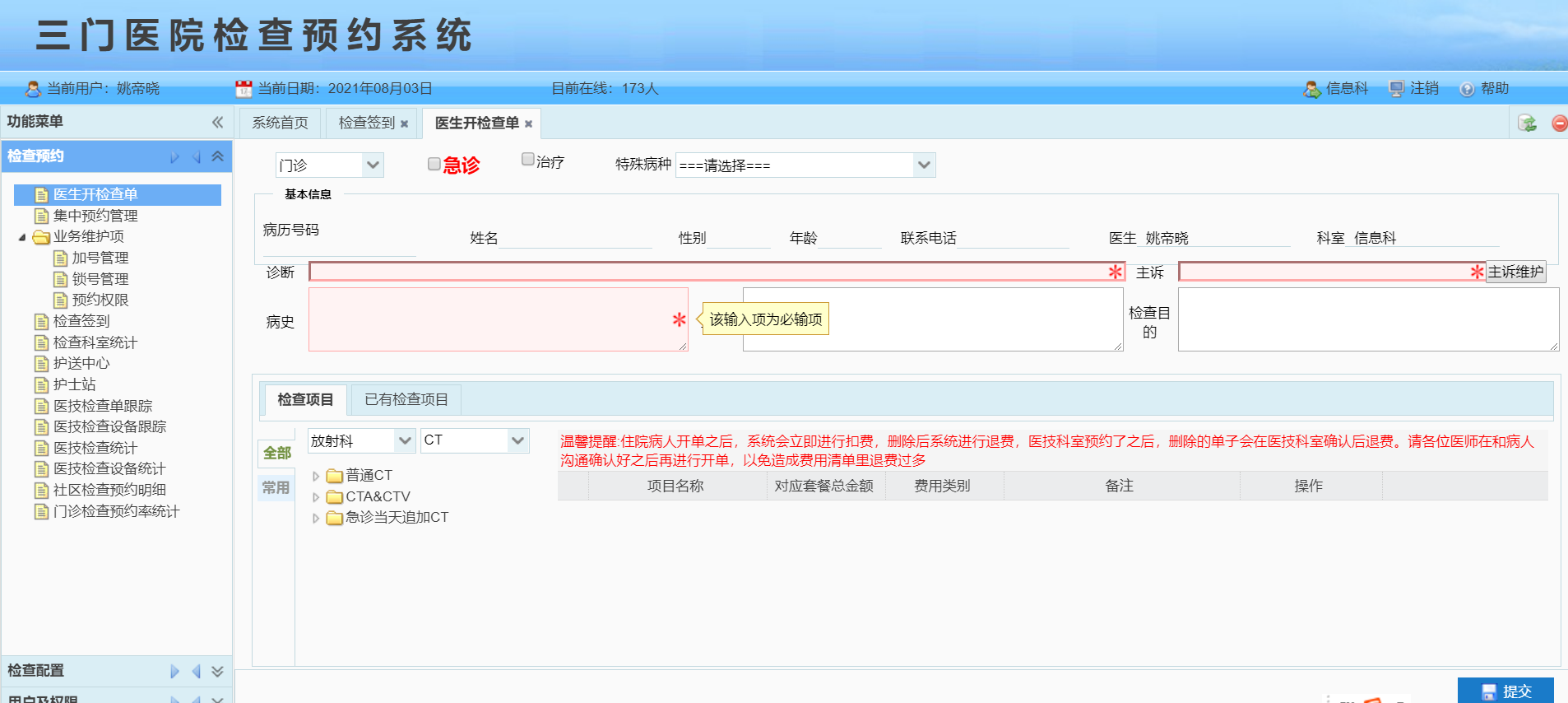Click the 提交 submit button
Screen dimensions: 1568x703
point(1505,691)
